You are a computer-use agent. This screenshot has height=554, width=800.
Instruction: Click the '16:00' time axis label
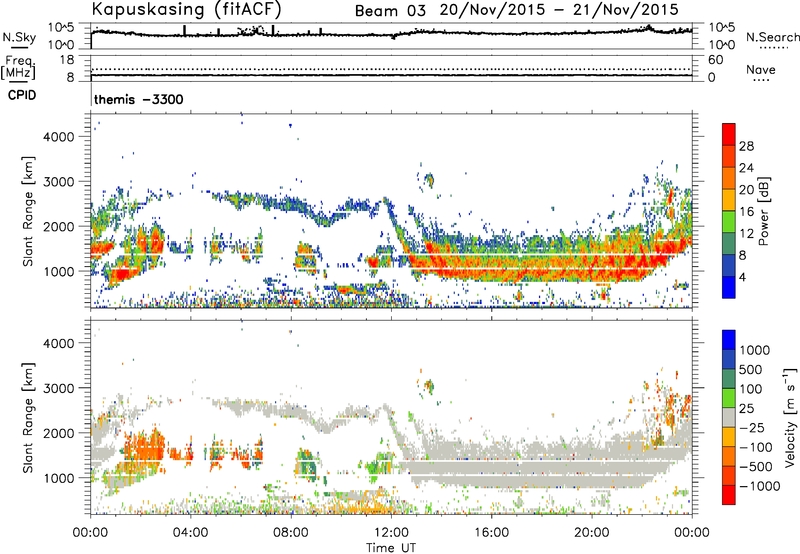(492, 533)
